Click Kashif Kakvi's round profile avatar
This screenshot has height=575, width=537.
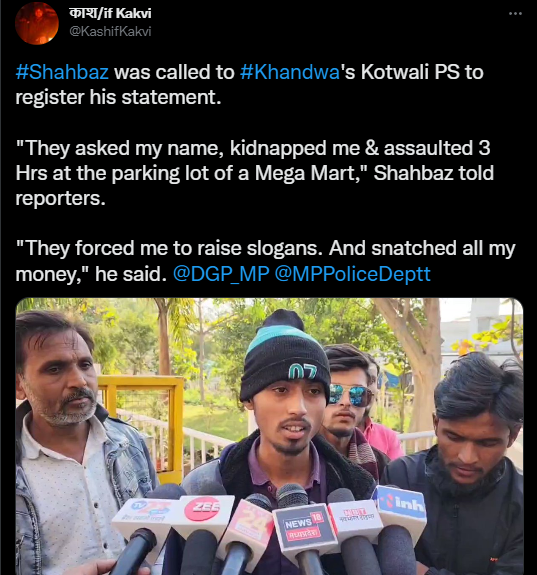click(x=37, y=23)
